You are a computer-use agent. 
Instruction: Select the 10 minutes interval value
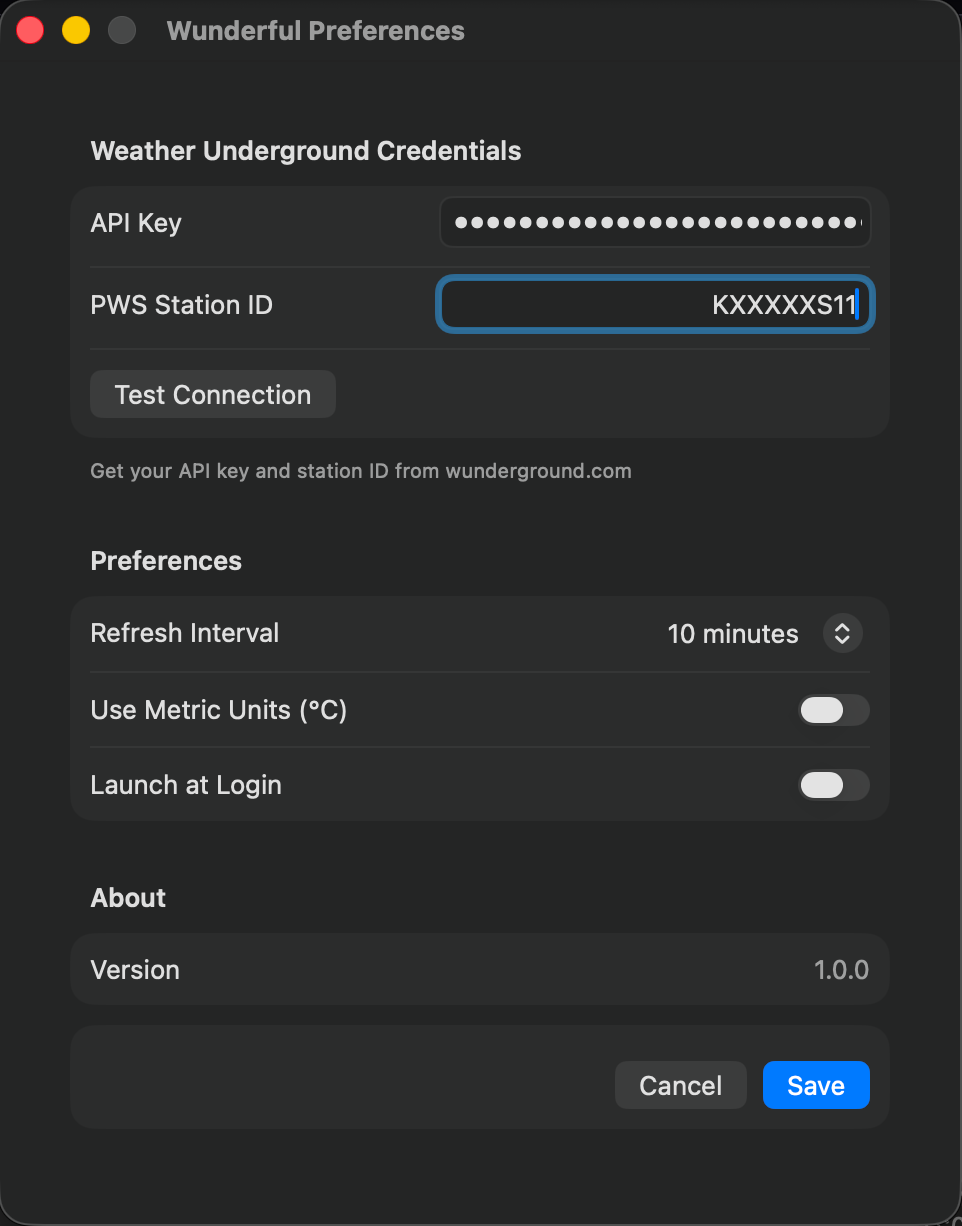(733, 633)
